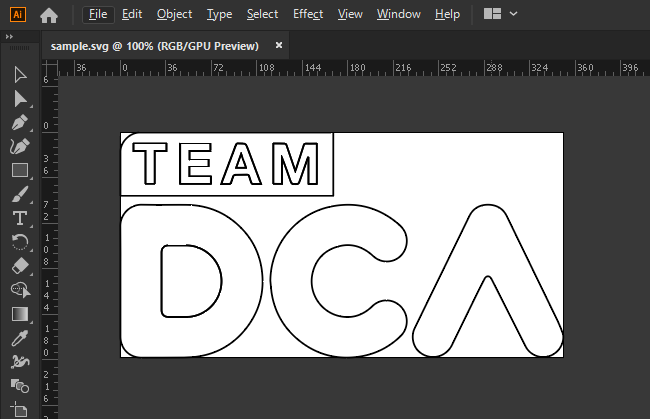The height and width of the screenshot is (419, 650).
Task: Click the letter M in TEAM
Action: (x=296, y=163)
